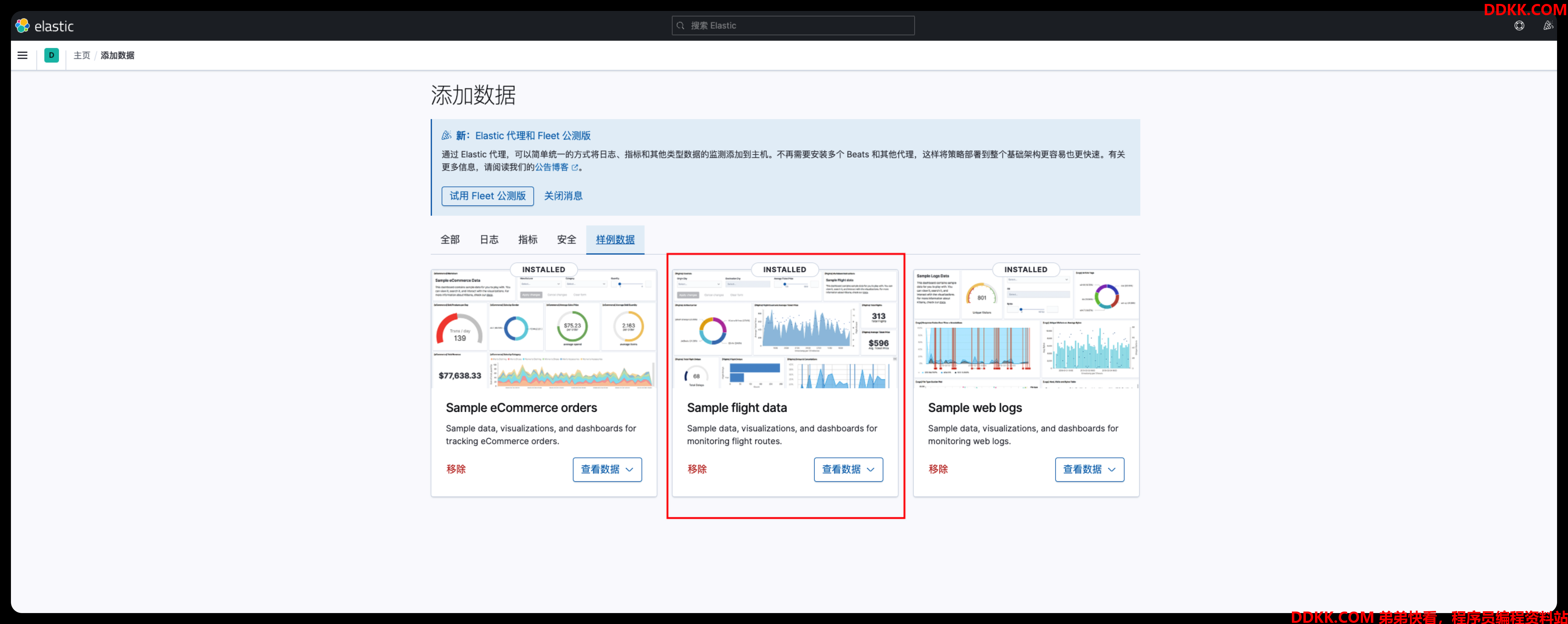Open the hamburger navigation menu
This screenshot has width=1568, height=624.
click(22, 55)
